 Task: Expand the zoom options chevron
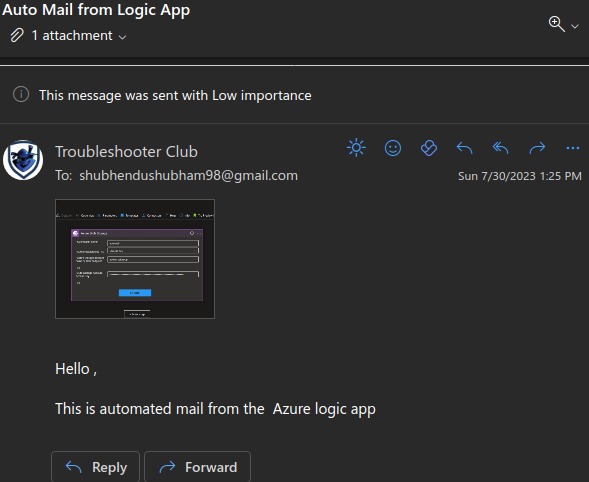(575, 26)
